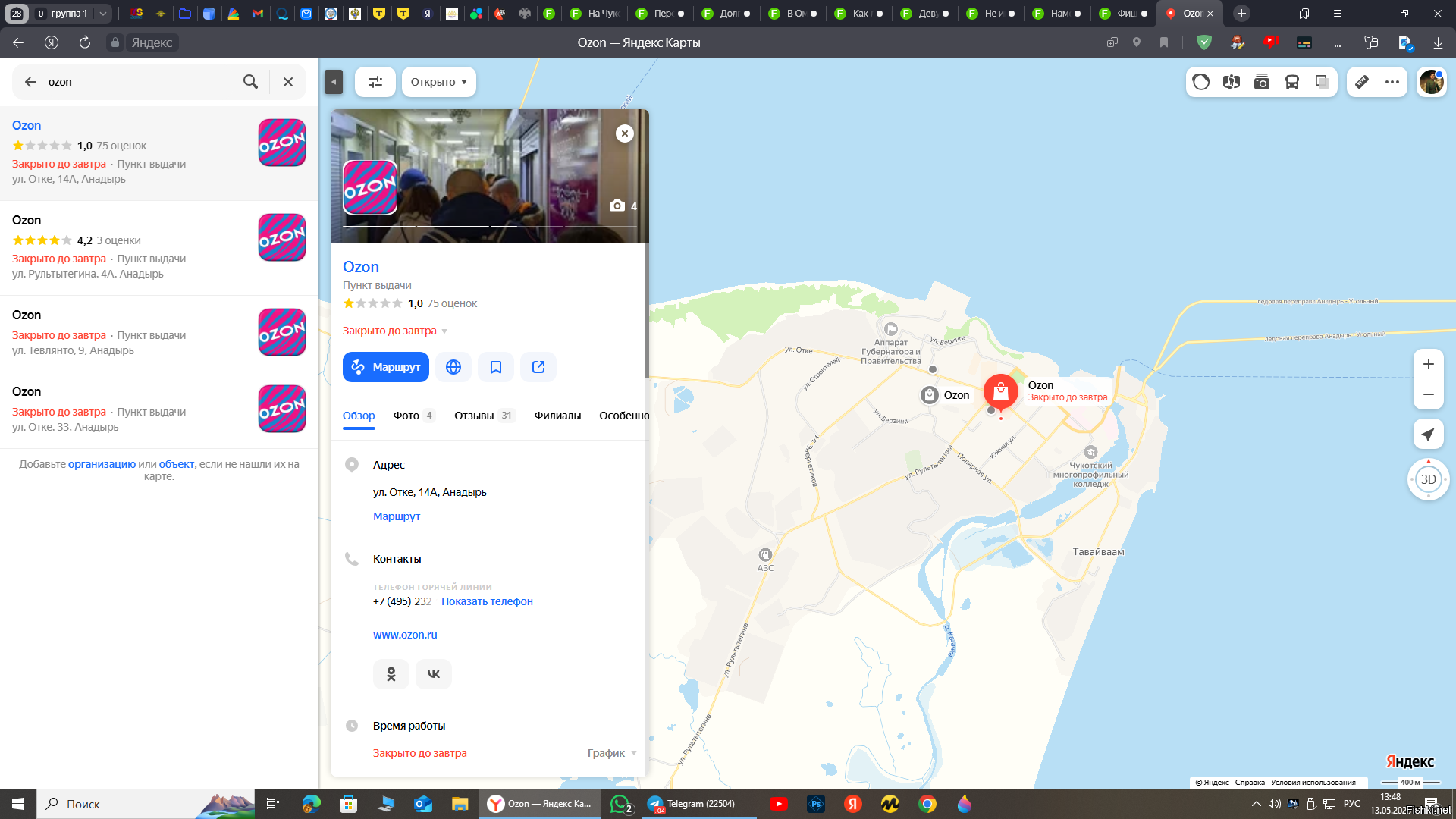
Task: Close the Ozon organization card
Action: (x=625, y=133)
